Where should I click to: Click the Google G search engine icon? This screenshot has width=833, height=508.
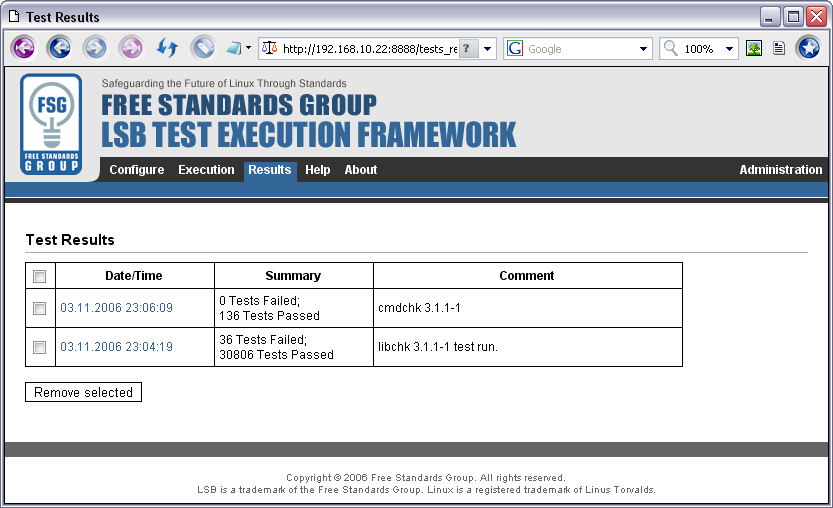tap(515, 48)
